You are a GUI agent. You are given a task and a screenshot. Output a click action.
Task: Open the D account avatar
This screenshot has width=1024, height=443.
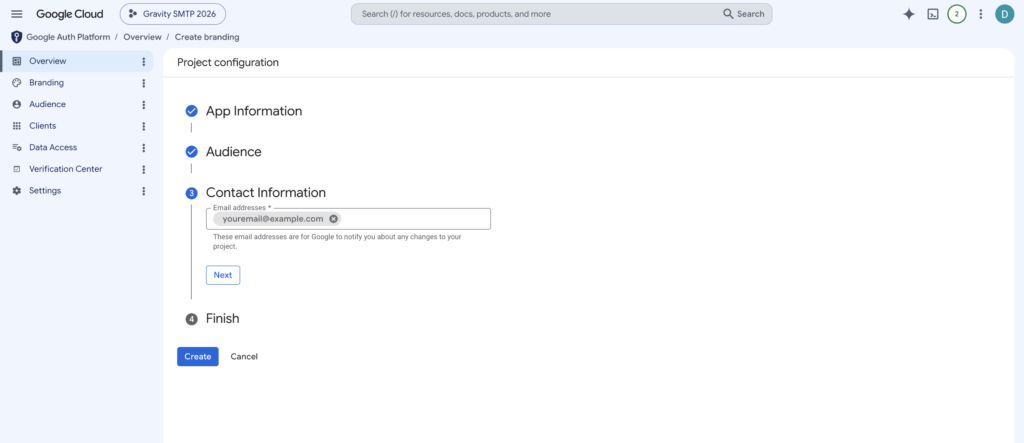1004,14
